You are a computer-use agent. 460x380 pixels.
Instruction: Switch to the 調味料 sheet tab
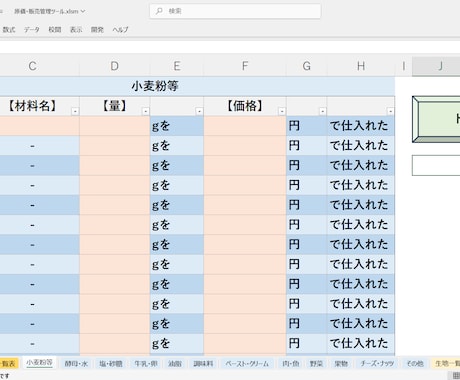(x=203, y=364)
